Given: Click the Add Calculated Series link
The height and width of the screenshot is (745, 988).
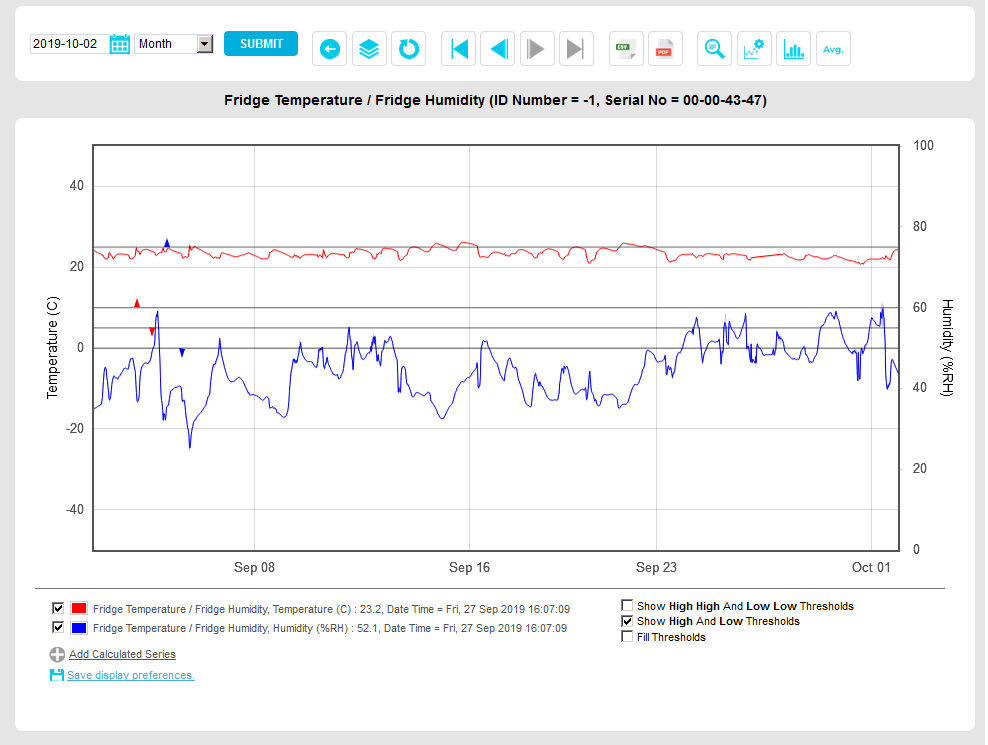Looking at the screenshot, I should (122, 654).
